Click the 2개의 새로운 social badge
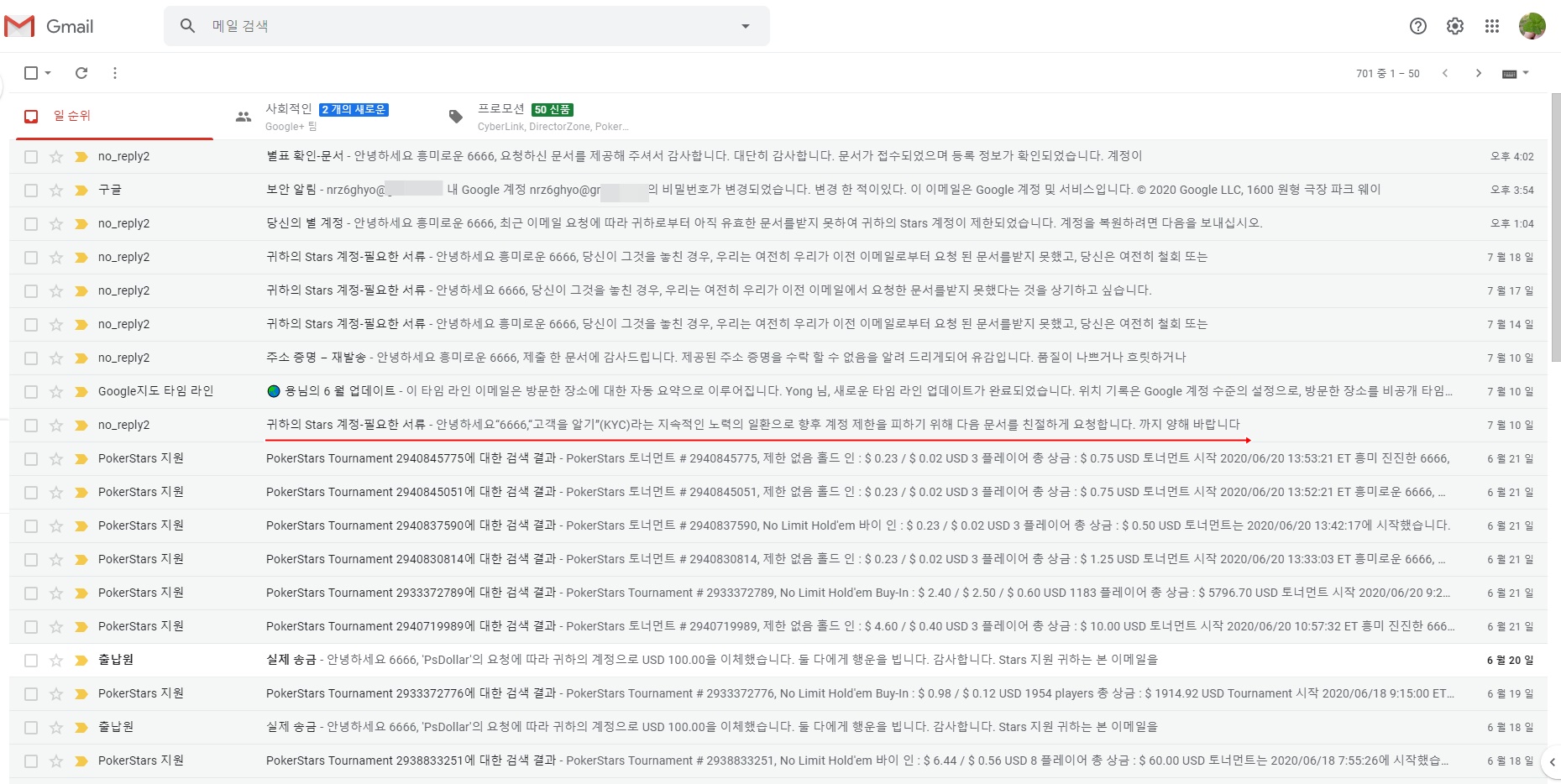Screen dimensions: 1561x784 [x=354, y=110]
